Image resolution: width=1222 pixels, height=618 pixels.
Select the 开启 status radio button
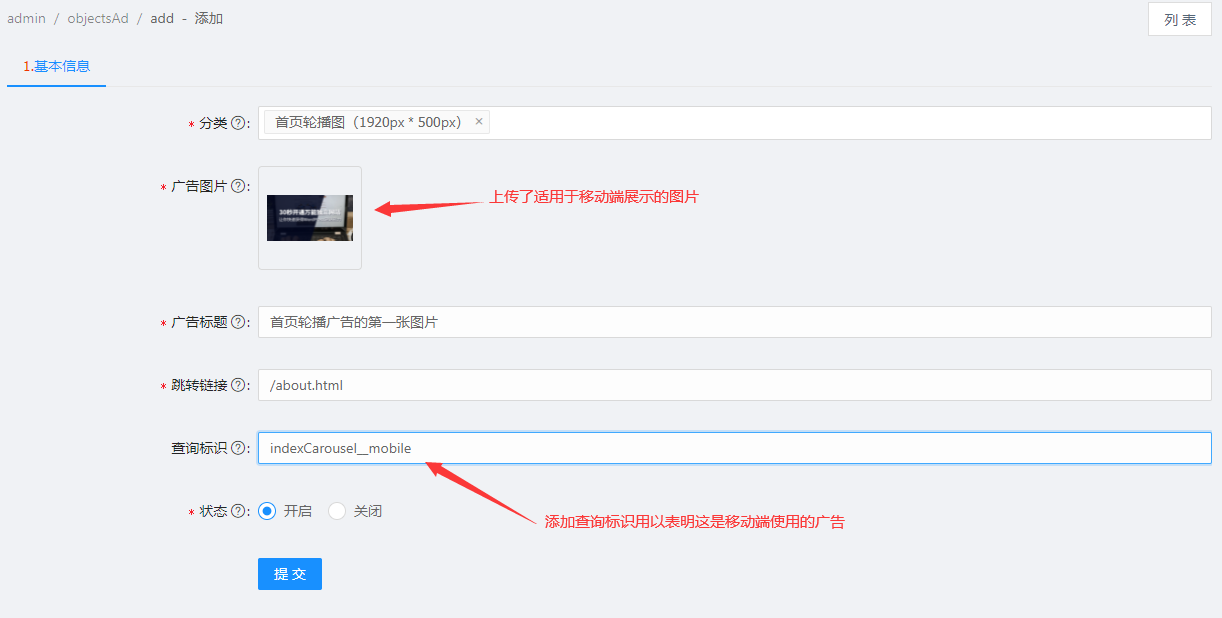click(267, 511)
